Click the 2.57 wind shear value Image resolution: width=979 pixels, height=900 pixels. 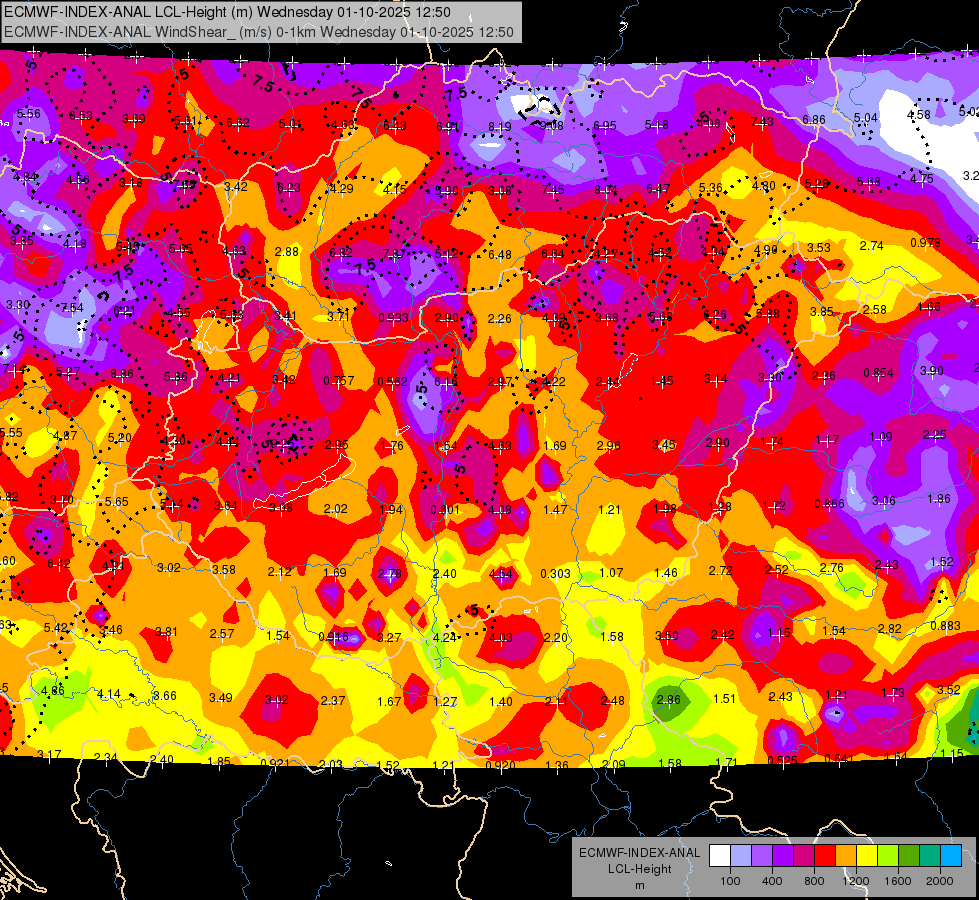pyautogui.click(x=222, y=633)
